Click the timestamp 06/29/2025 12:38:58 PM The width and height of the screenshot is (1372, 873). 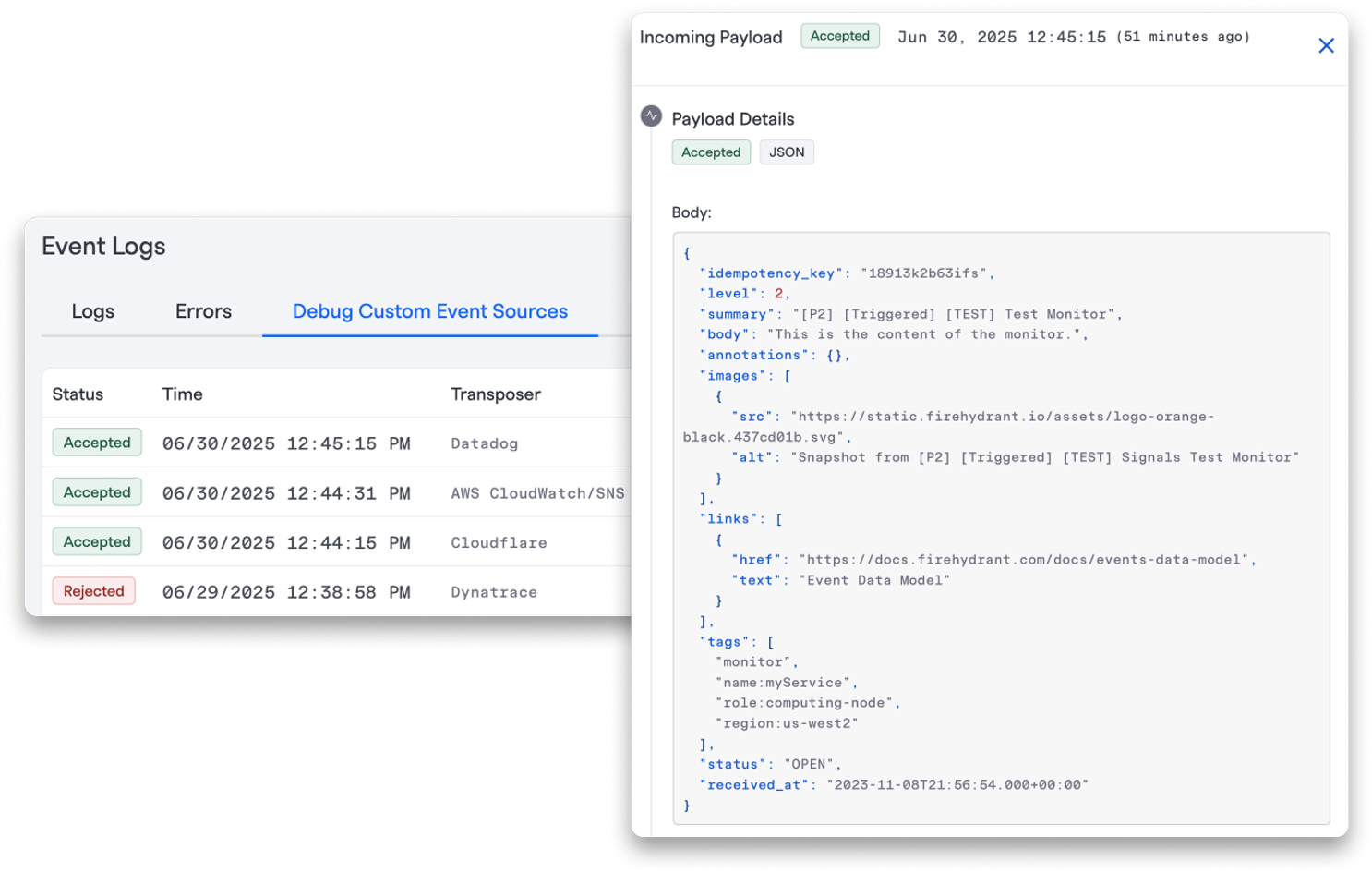click(x=286, y=592)
